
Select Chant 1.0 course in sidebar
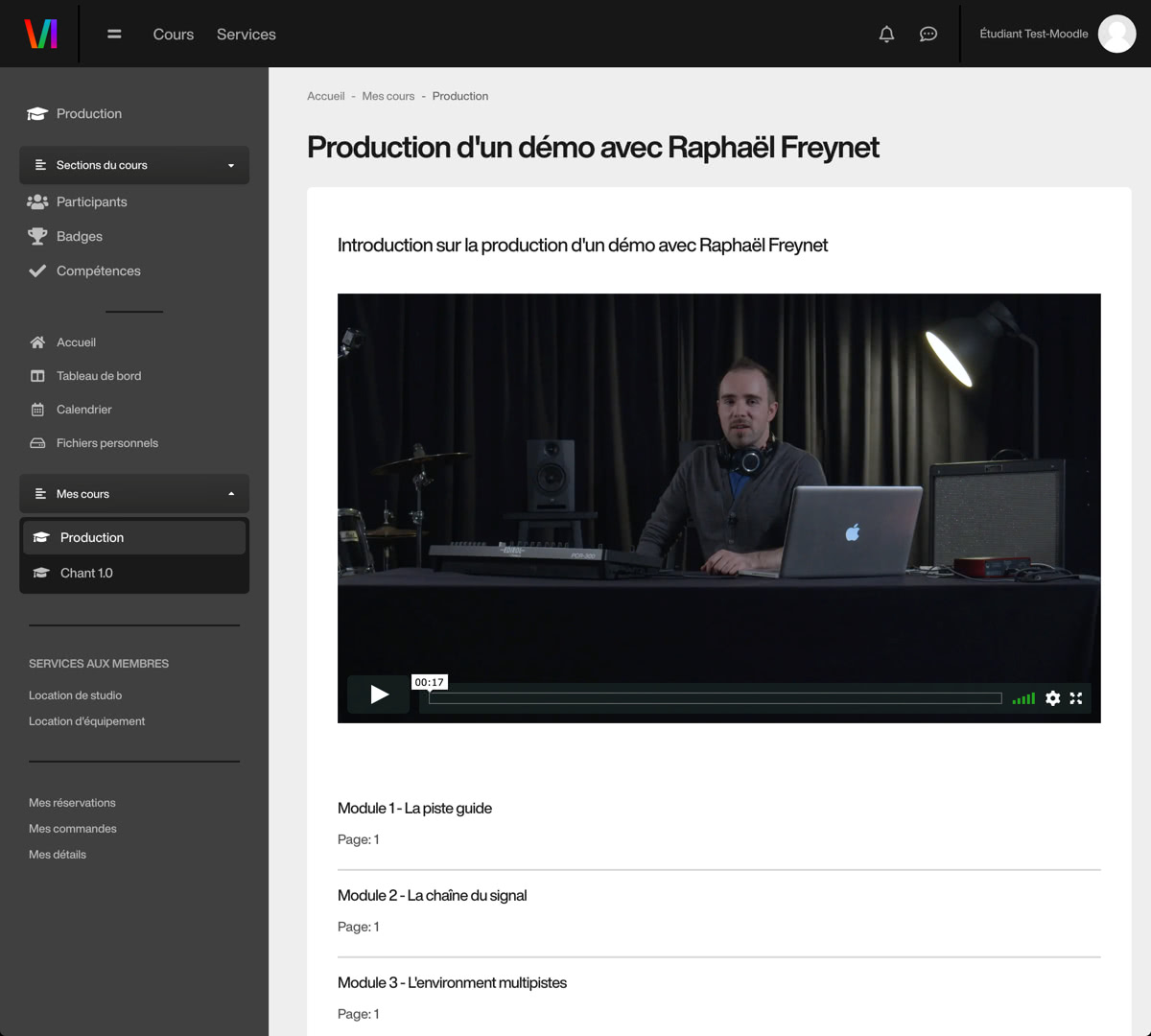tap(86, 573)
